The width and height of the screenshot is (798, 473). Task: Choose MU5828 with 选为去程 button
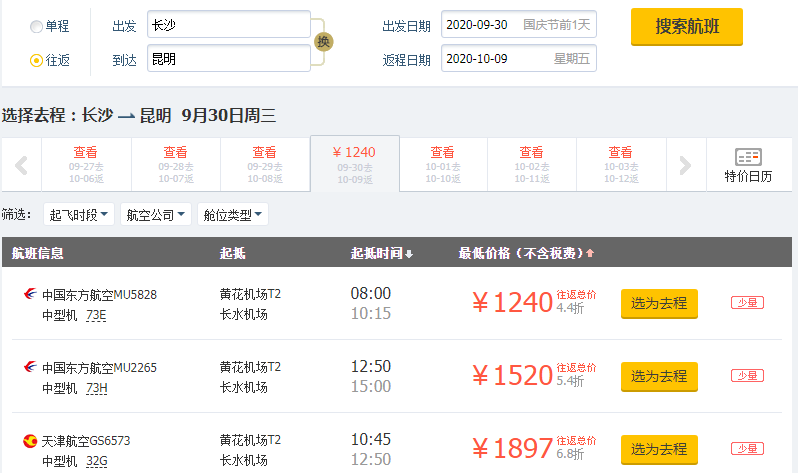pyautogui.click(x=659, y=303)
